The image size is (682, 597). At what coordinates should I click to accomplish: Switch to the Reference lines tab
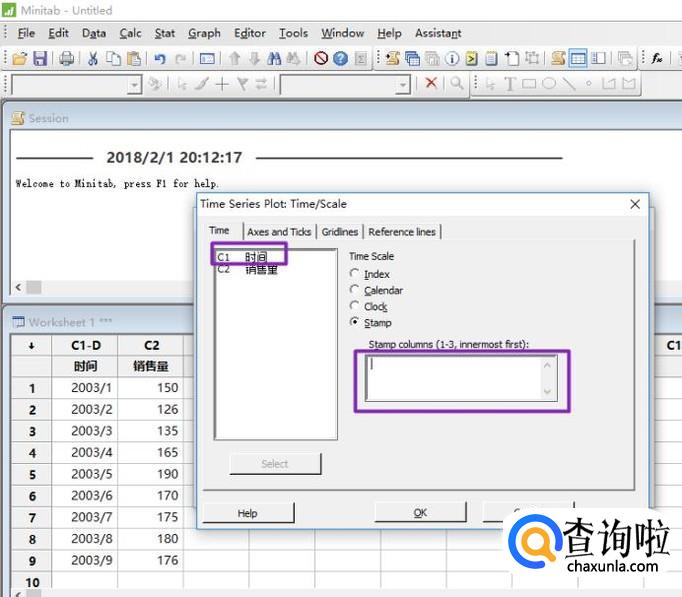[402, 232]
